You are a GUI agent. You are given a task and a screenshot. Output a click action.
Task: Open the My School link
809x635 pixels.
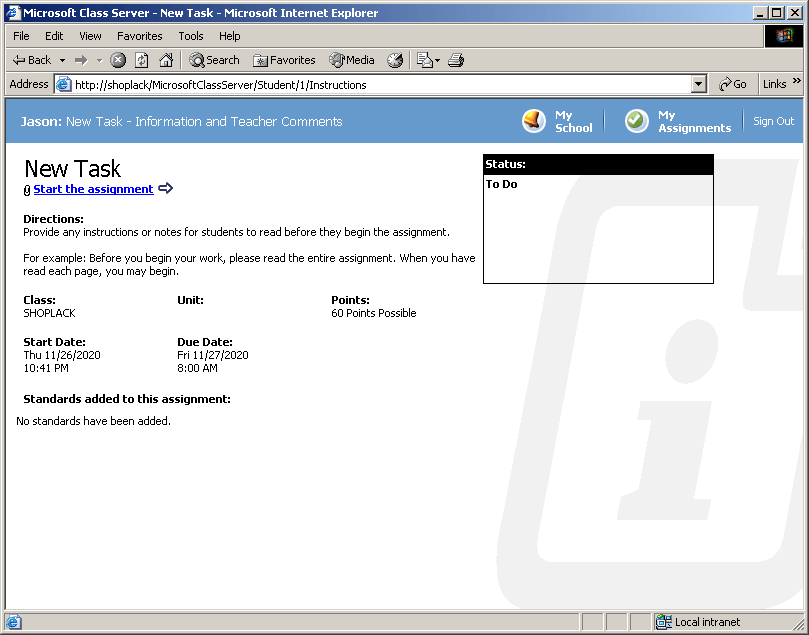pos(573,121)
